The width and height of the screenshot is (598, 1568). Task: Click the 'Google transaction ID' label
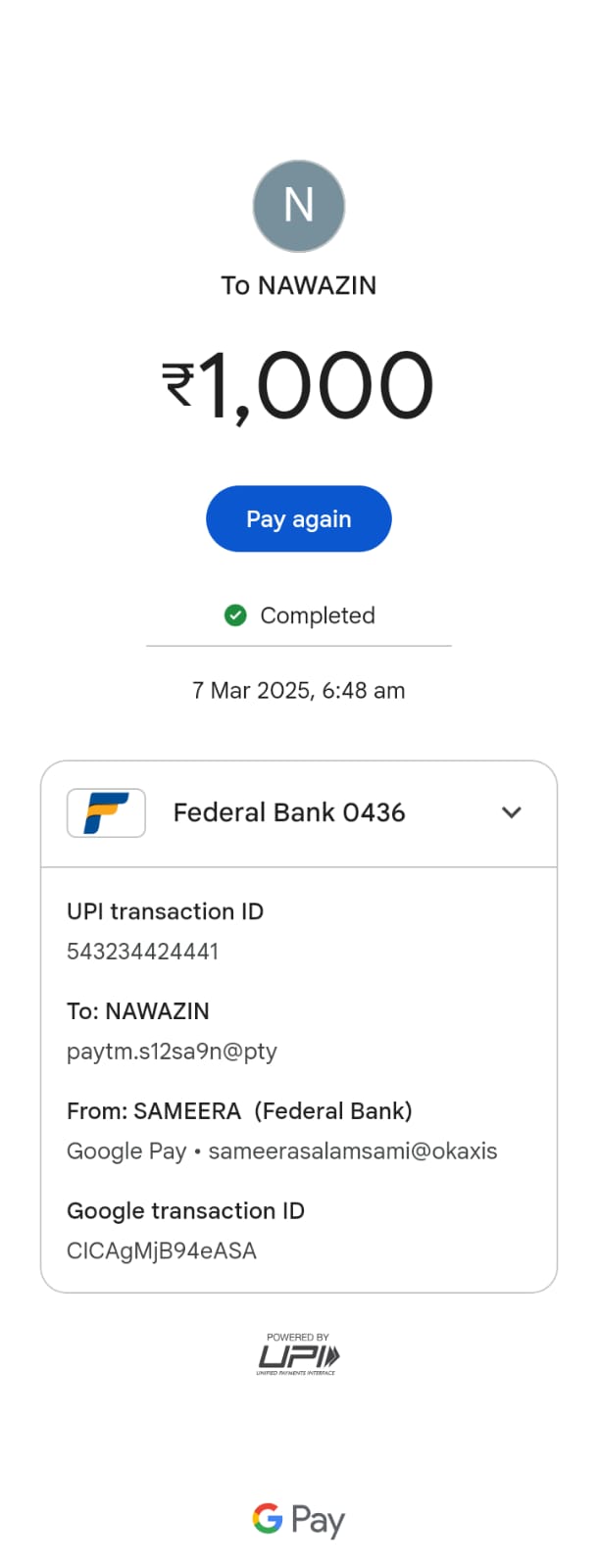pyautogui.click(x=185, y=1211)
